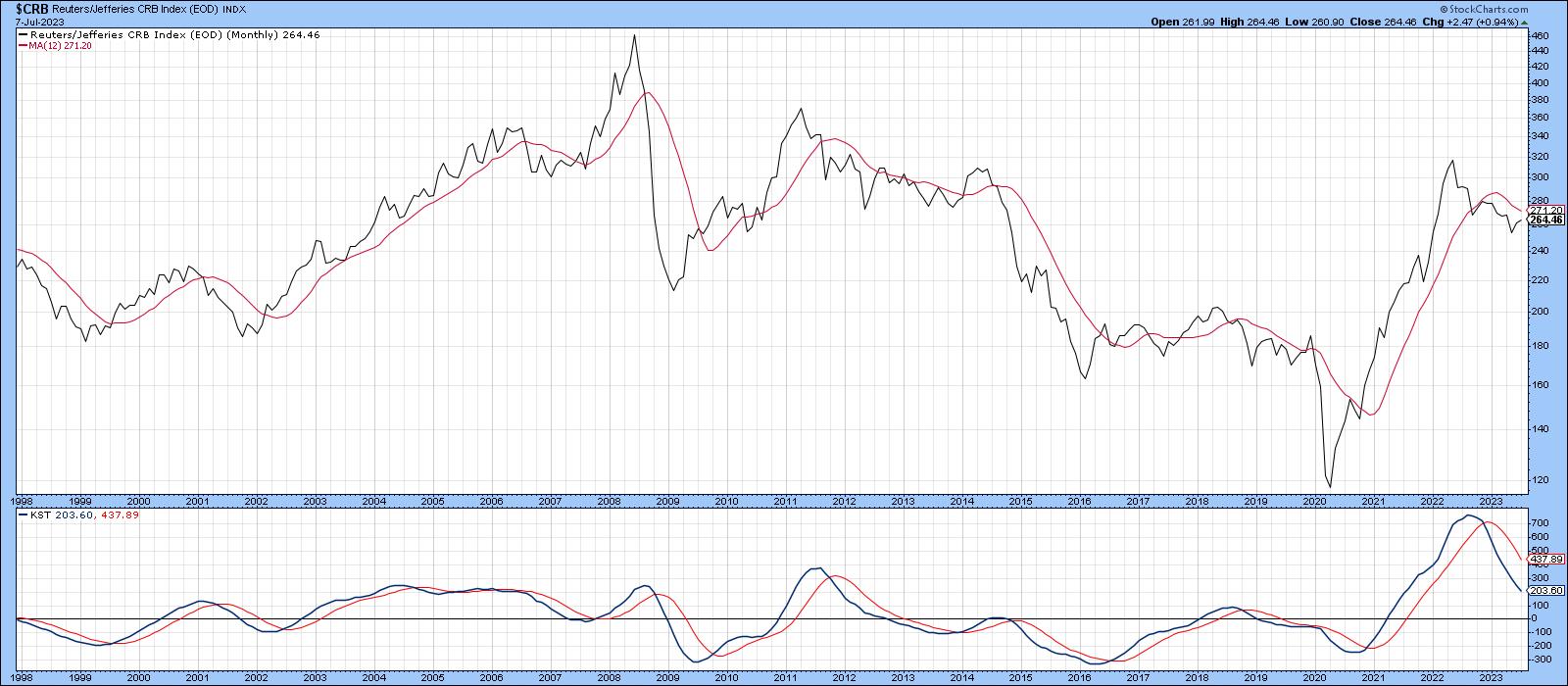Image resolution: width=1568 pixels, height=686 pixels.
Task: Click the 271.20 moving average flag on the price axis
Action: (x=1544, y=211)
